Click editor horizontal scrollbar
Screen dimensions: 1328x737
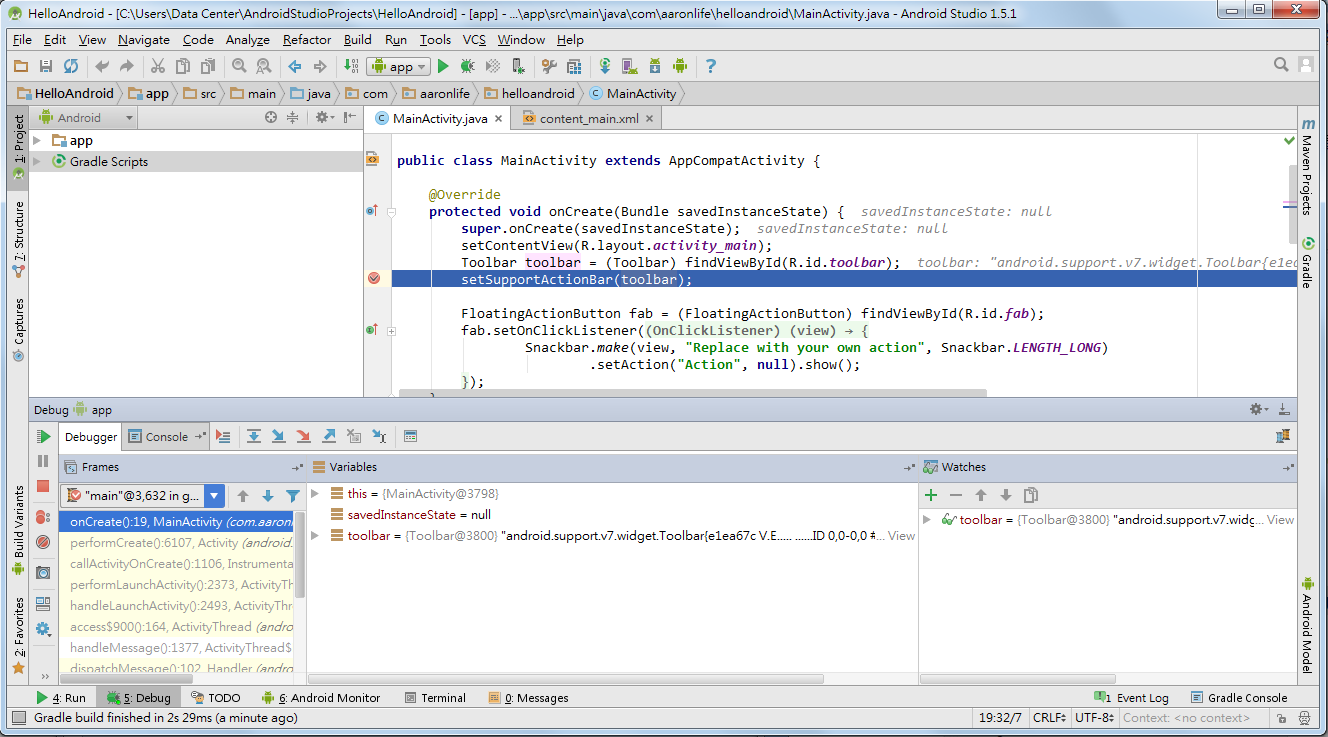(693, 393)
